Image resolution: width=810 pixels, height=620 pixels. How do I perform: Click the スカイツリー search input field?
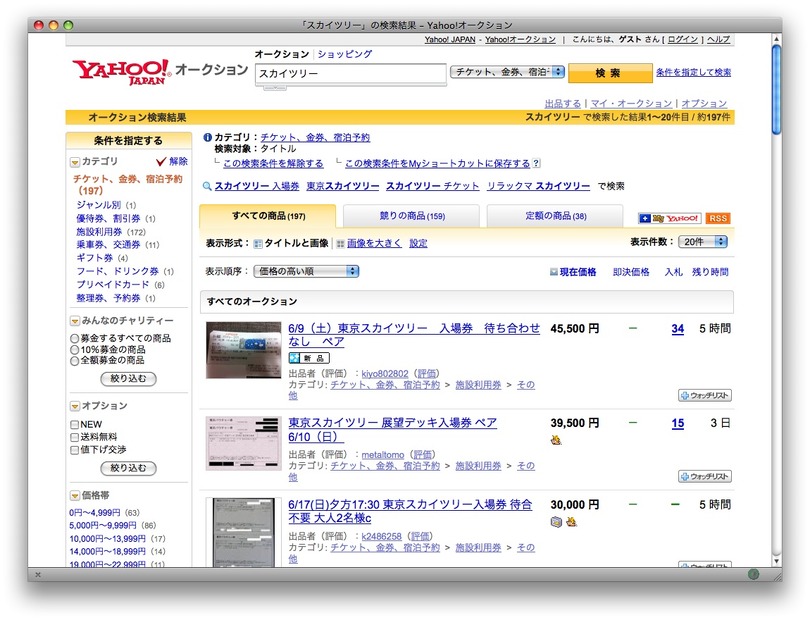click(x=350, y=74)
